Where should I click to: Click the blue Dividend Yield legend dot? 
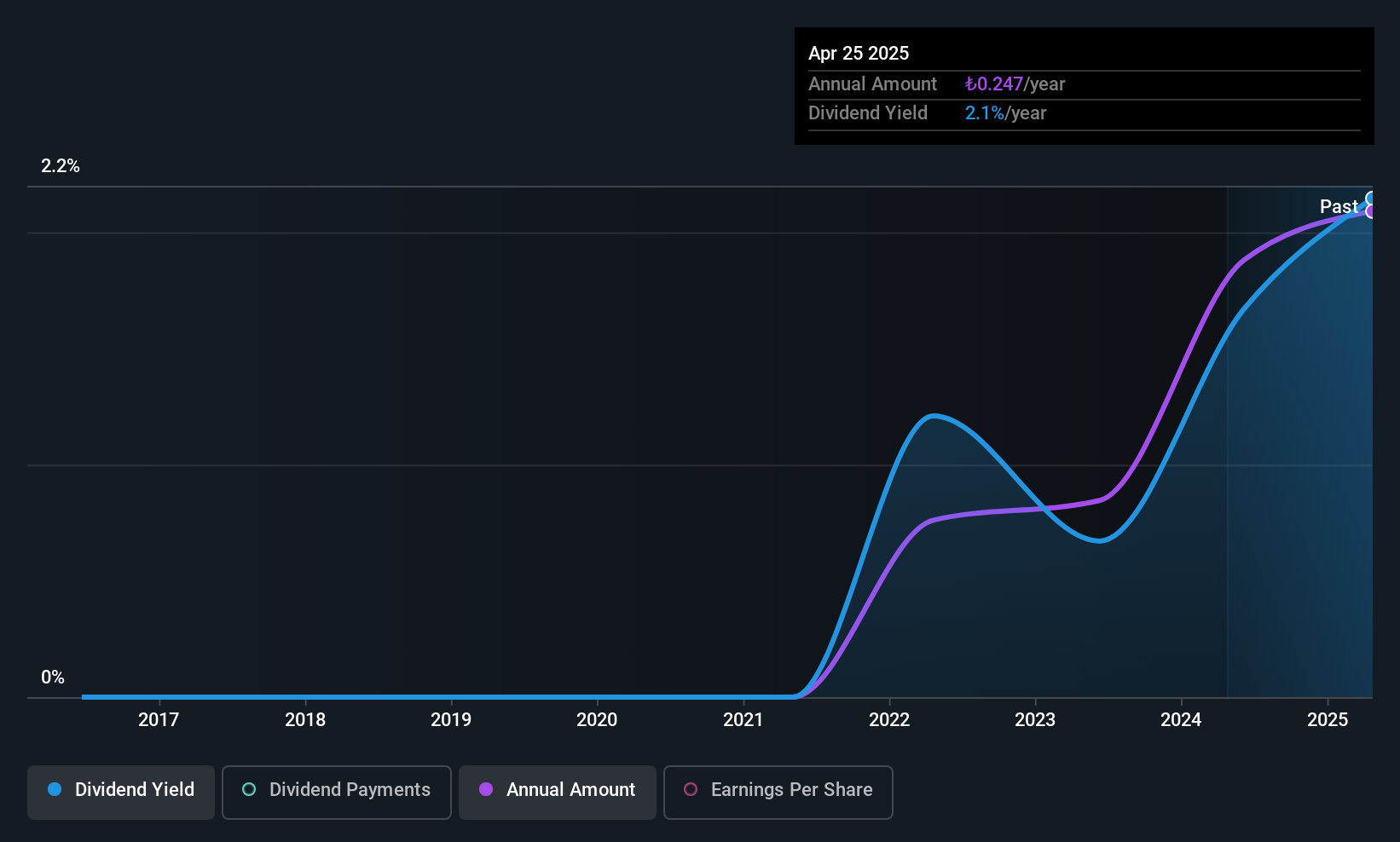pos(55,789)
